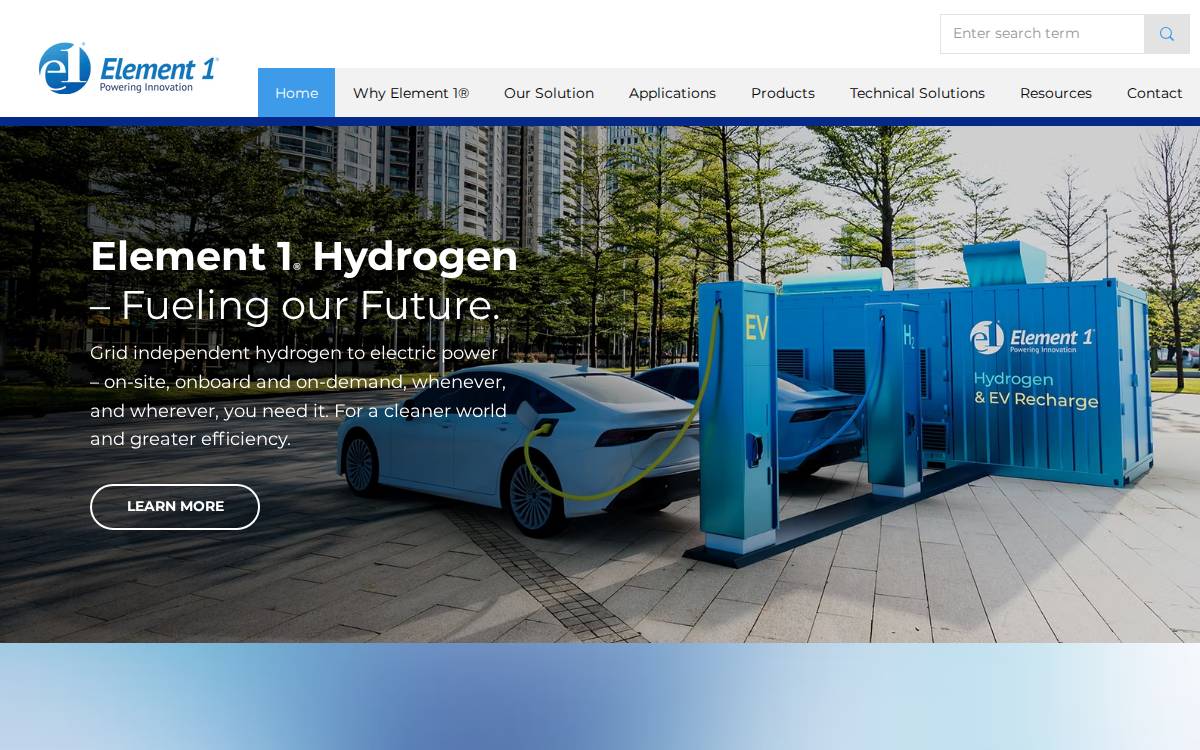The width and height of the screenshot is (1200, 750).
Task: Click the "– Fueling our Future." subheading
Action: coord(295,306)
